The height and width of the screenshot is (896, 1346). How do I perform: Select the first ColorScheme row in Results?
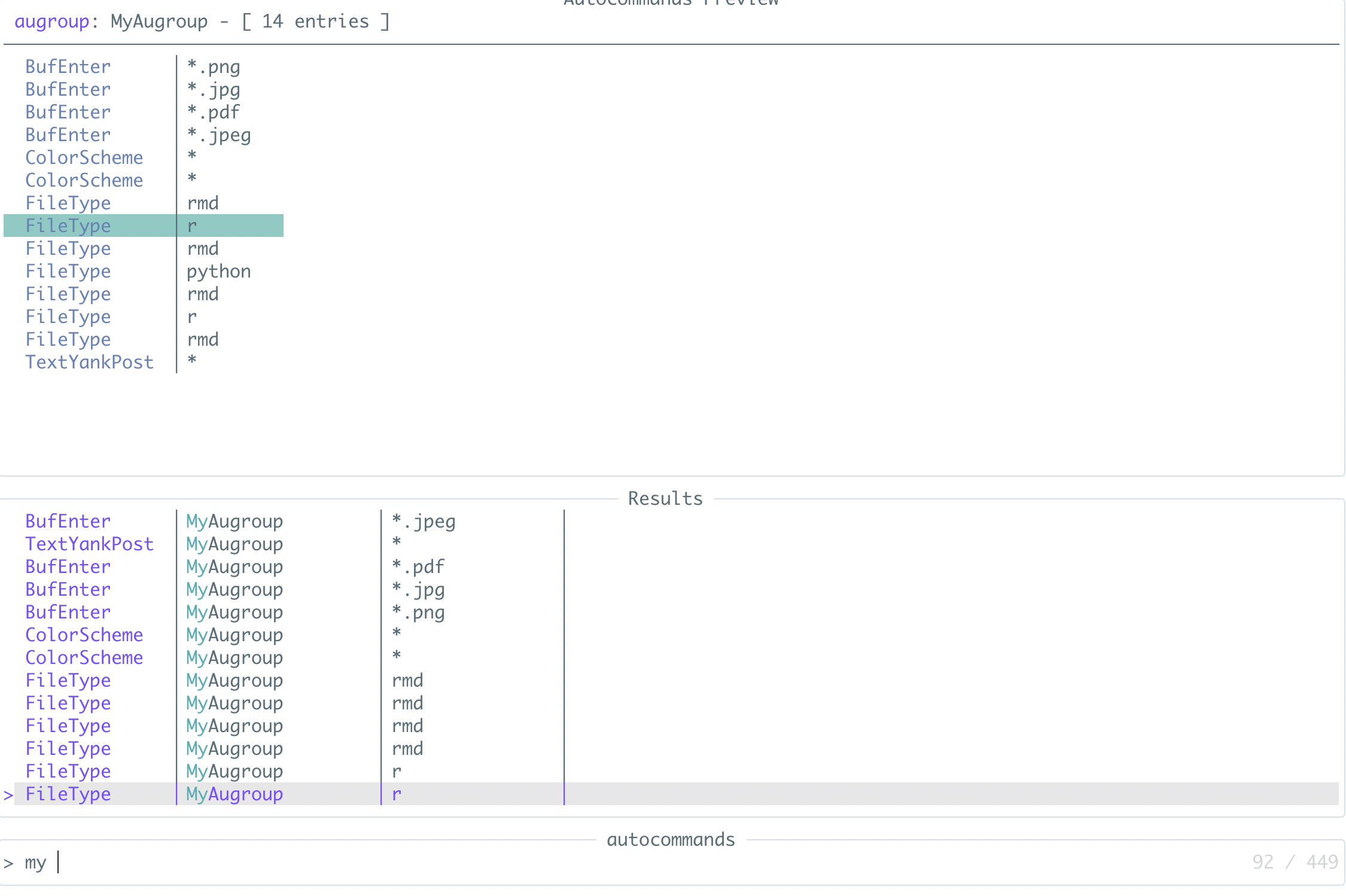coord(239,635)
